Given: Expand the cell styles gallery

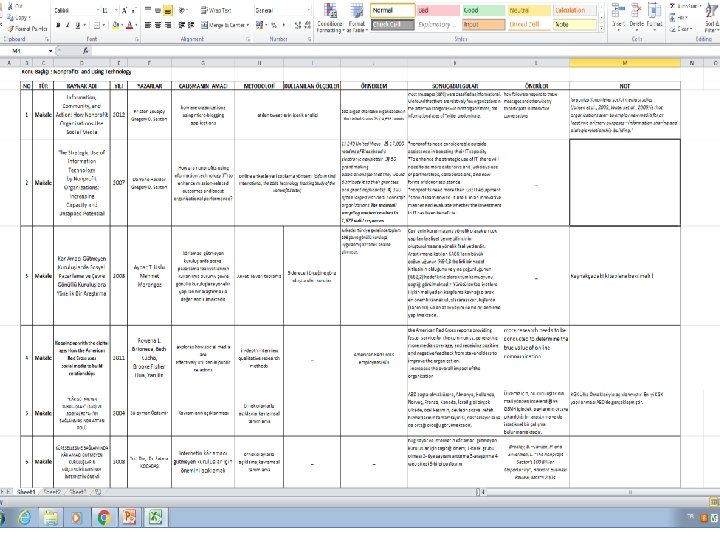Looking at the screenshot, I should (x=601, y=28).
